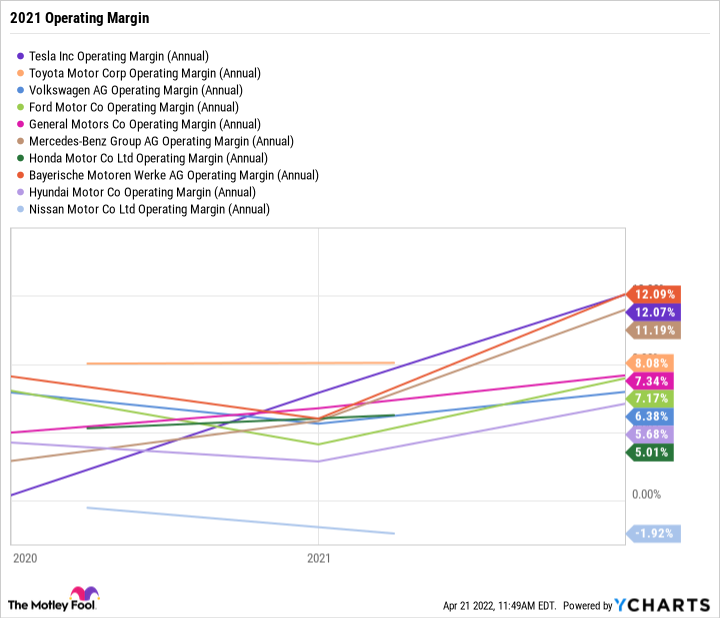Viewport: 720px width, 618px height.
Task: Select the Bayerische Motoren Werke AG legend label
Action: (174, 176)
